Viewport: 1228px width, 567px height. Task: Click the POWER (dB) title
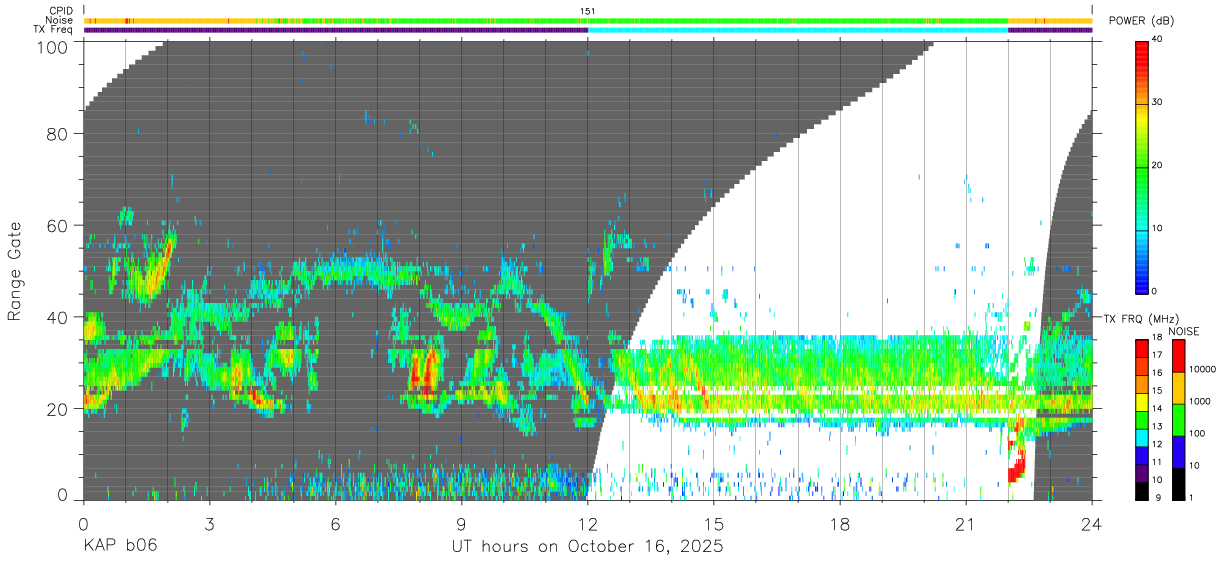pyautogui.click(x=1142, y=21)
